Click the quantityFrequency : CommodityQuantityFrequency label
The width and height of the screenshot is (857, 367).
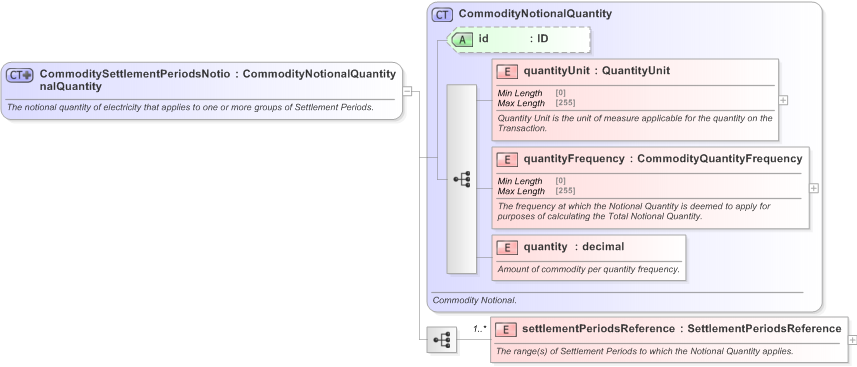click(663, 159)
